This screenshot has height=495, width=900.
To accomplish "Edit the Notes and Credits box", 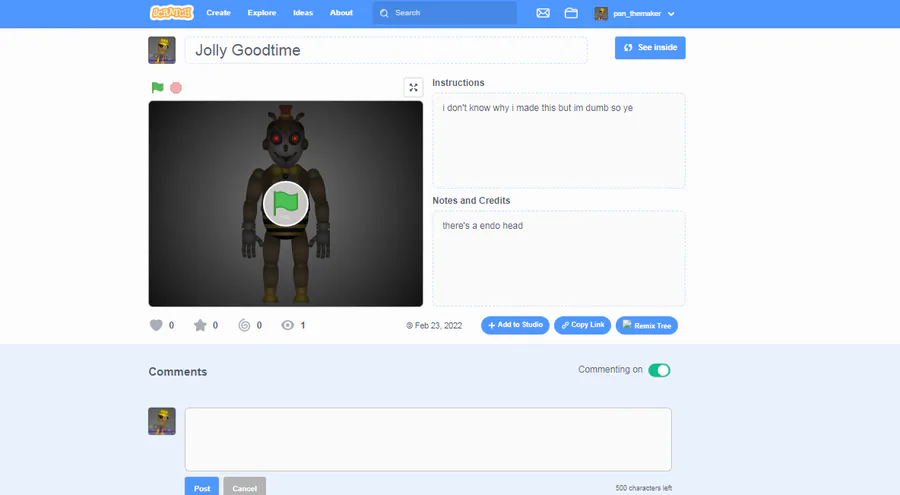I will (x=558, y=258).
